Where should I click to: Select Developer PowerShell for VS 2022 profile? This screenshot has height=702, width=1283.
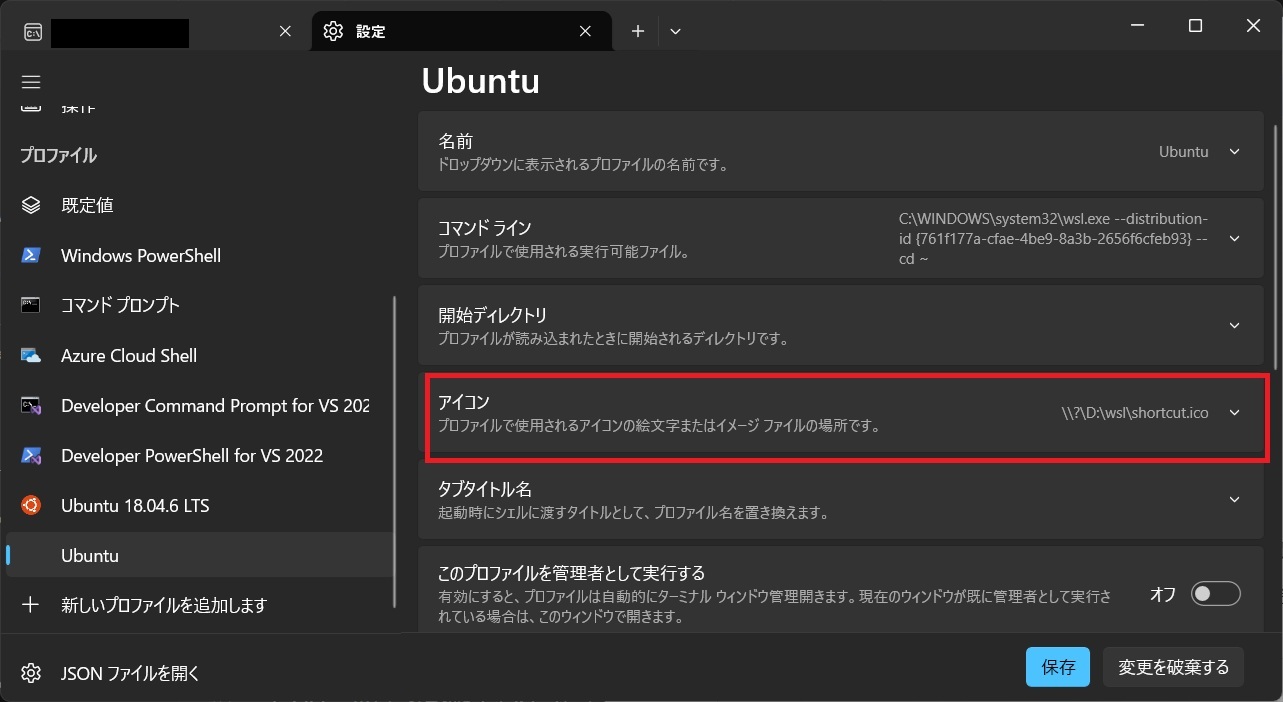(x=200, y=455)
